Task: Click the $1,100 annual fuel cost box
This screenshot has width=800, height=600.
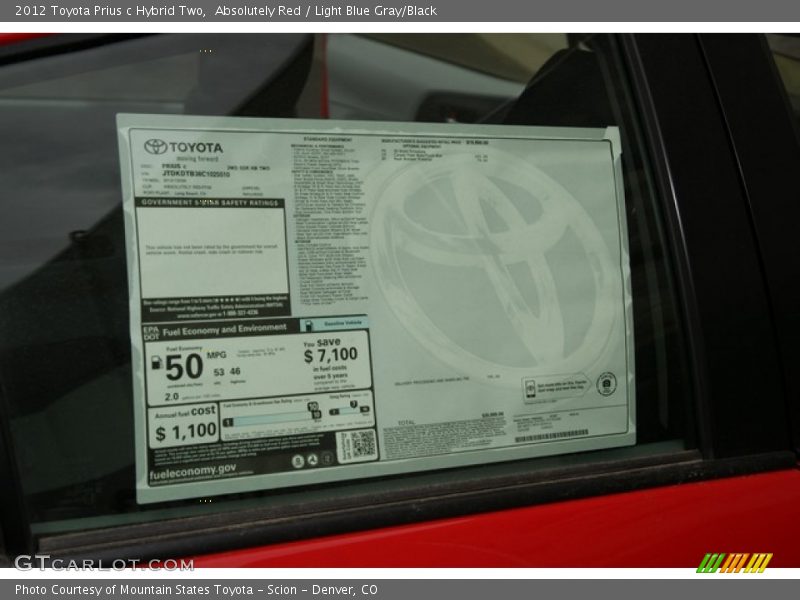Action: [184, 424]
